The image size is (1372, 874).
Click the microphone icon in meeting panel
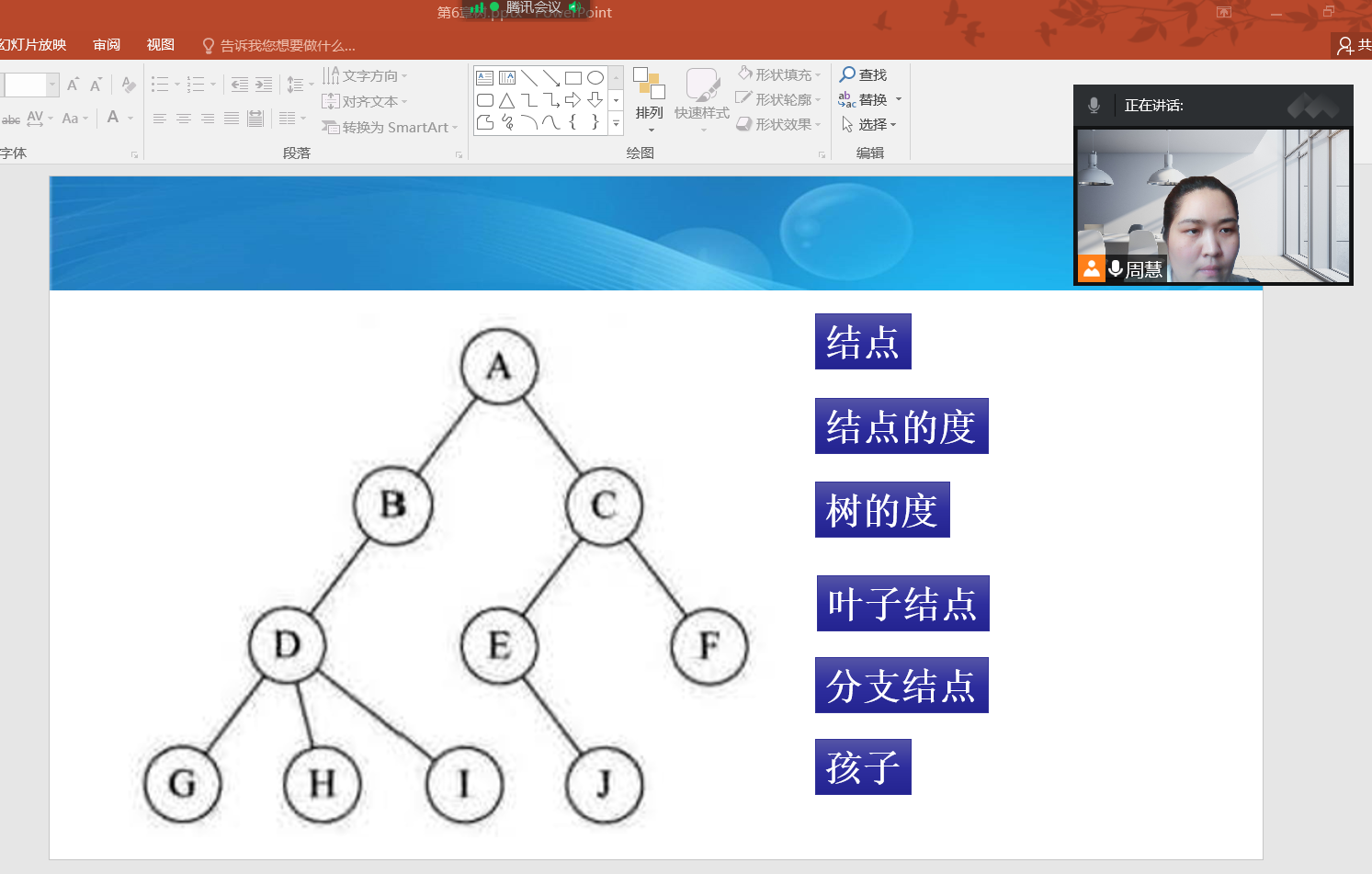(x=1094, y=106)
